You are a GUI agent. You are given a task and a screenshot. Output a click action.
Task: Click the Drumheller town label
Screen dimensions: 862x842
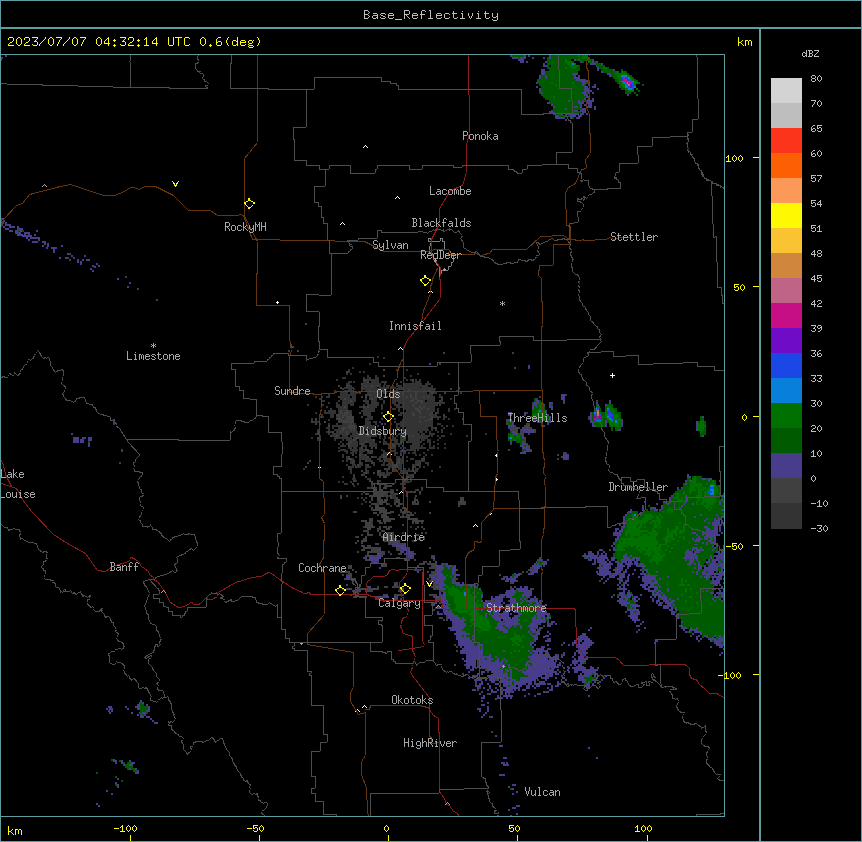point(638,487)
